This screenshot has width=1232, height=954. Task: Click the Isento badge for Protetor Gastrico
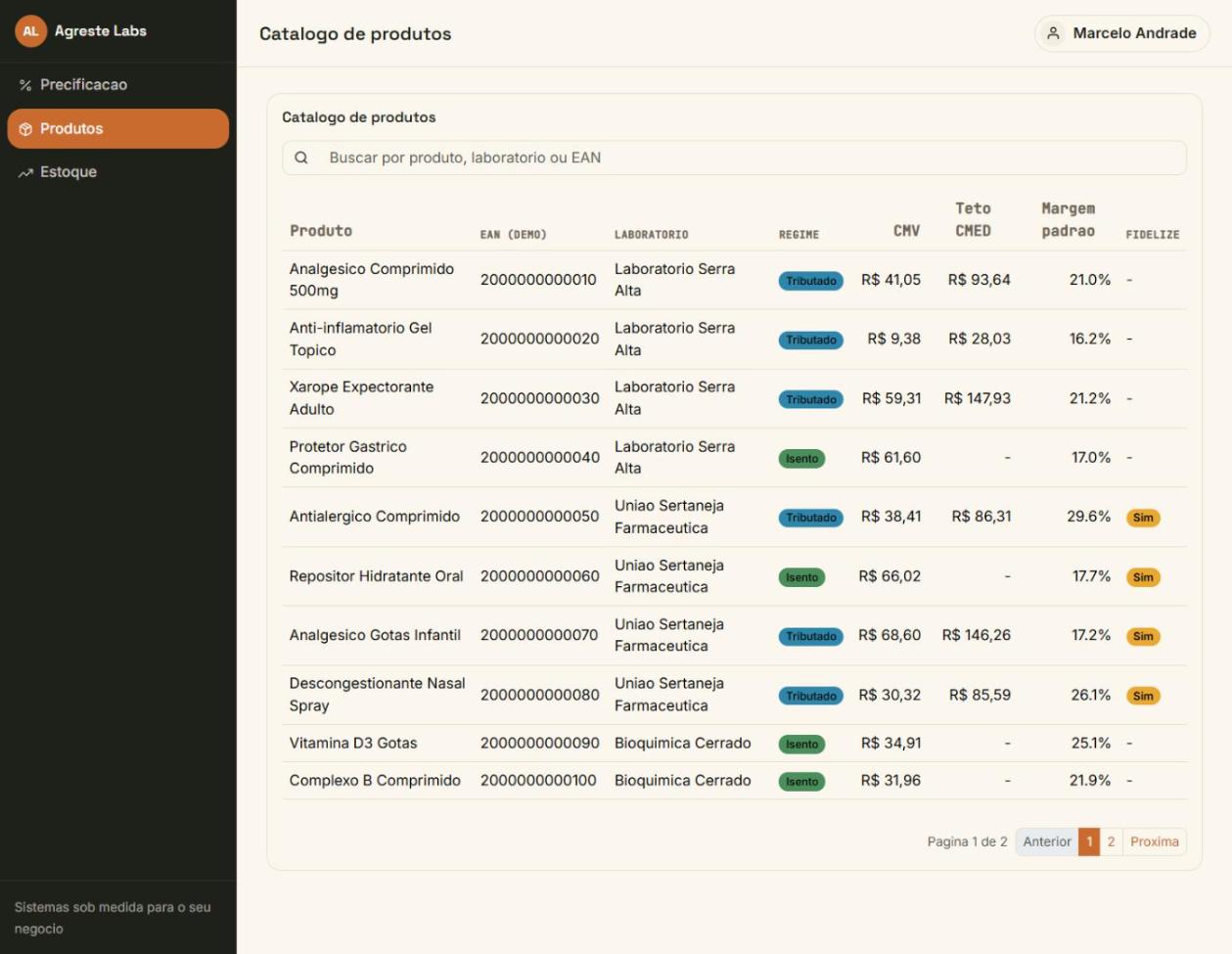coord(801,459)
